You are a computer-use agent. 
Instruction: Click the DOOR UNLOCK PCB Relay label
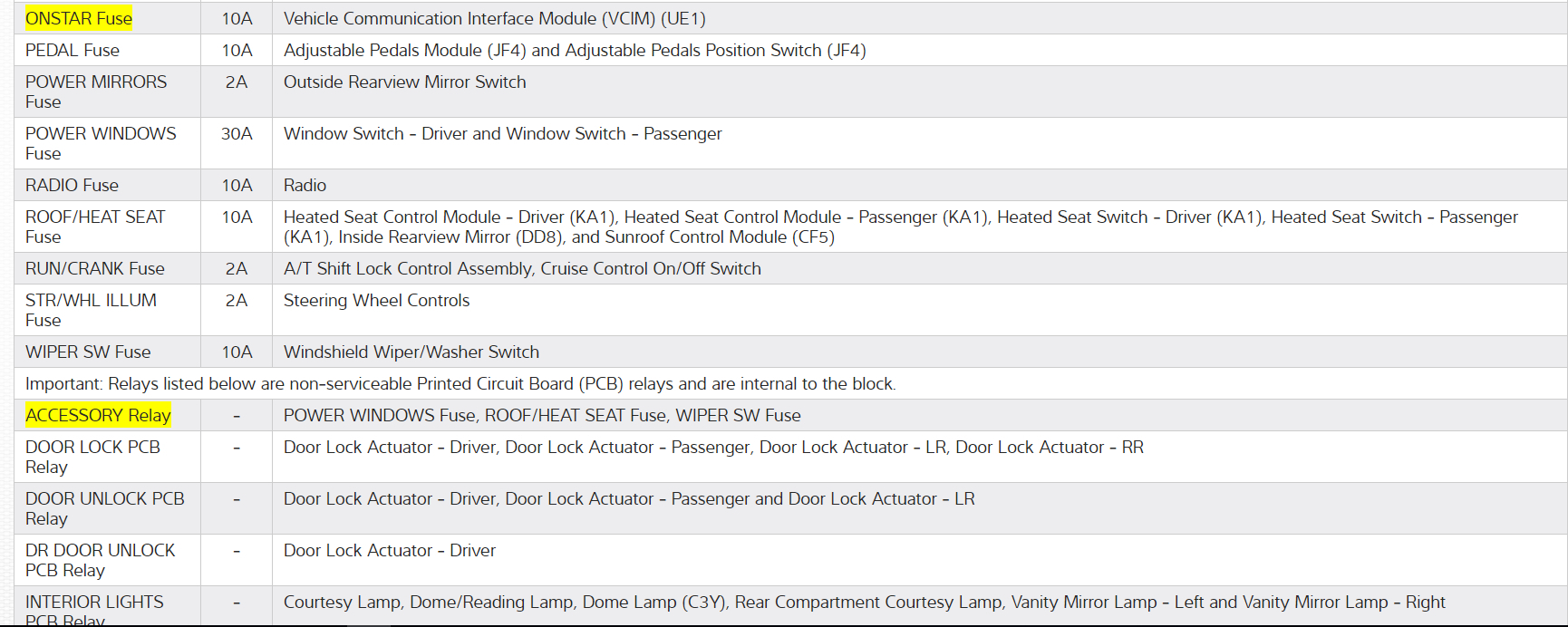click(x=104, y=508)
